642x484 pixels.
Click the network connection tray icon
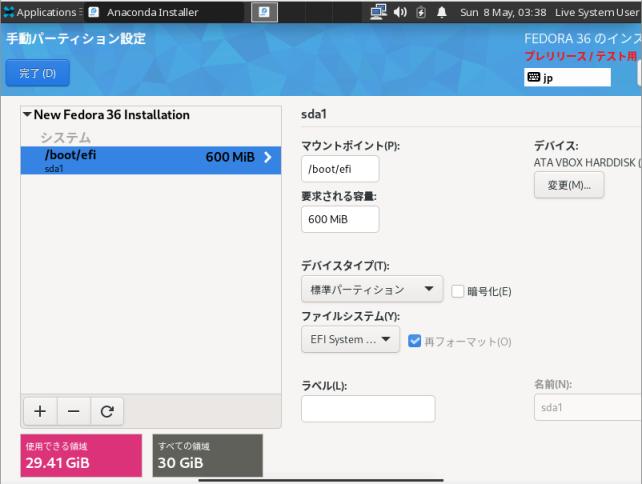tap(378, 12)
